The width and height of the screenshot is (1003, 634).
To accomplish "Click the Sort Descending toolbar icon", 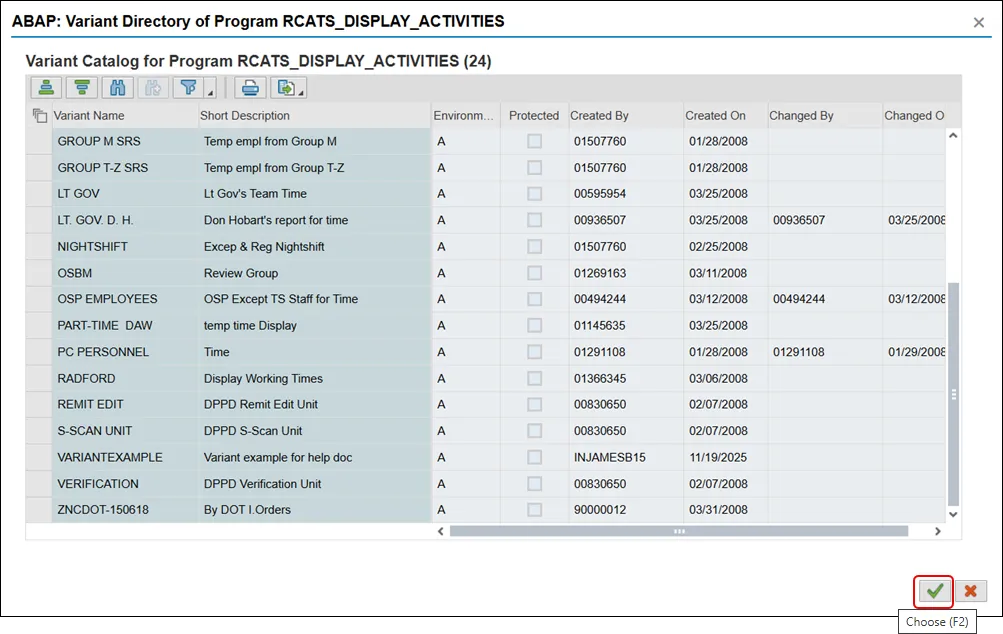I will click(x=82, y=88).
